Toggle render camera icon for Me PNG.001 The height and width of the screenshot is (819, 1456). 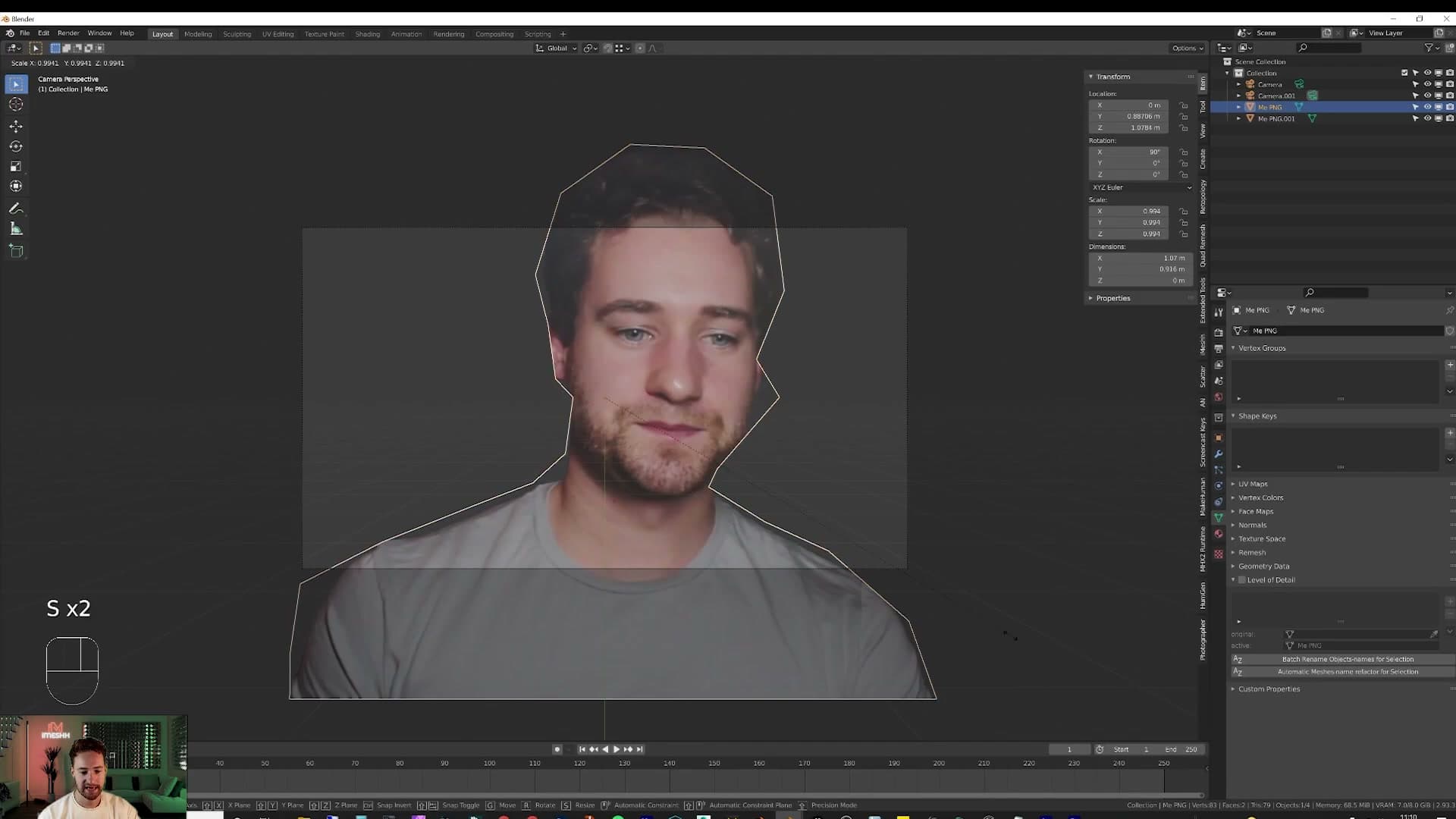1449,118
